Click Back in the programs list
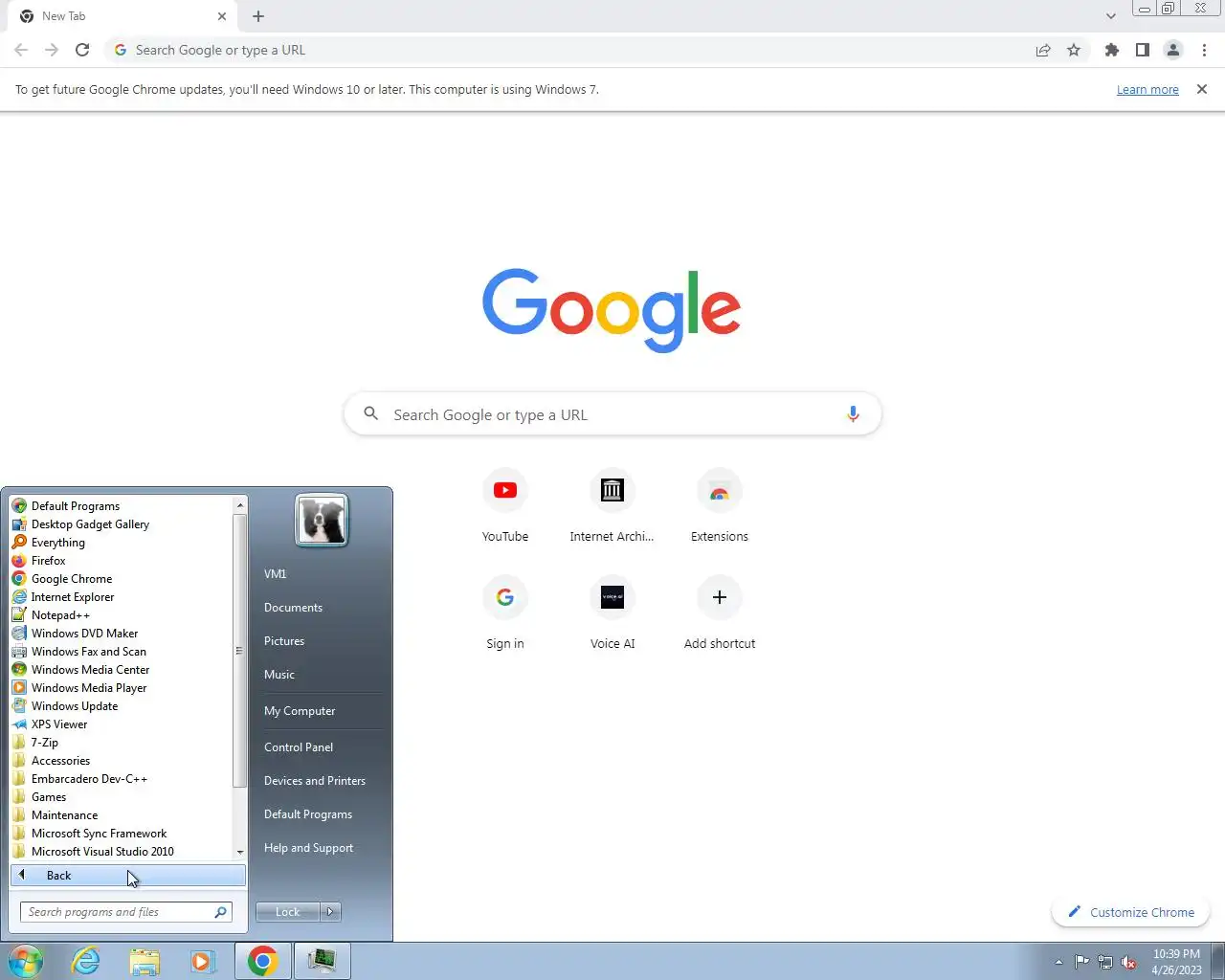Image resolution: width=1225 pixels, height=980 pixels. click(x=128, y=876)
